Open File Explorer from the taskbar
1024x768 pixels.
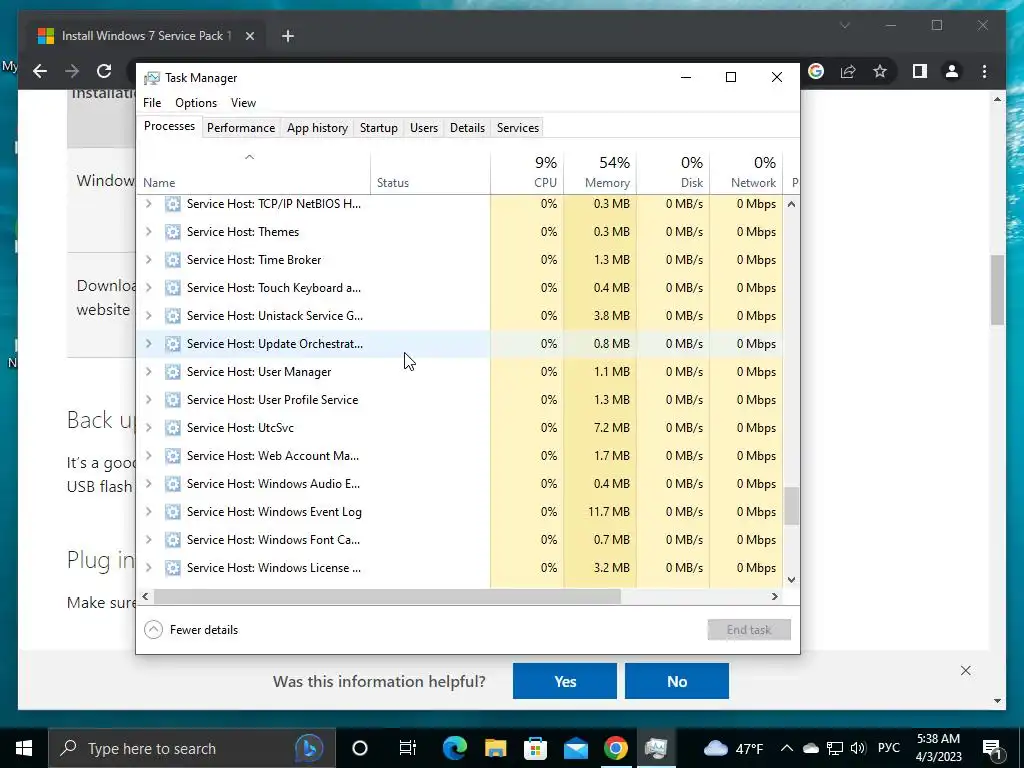point(495,748)
